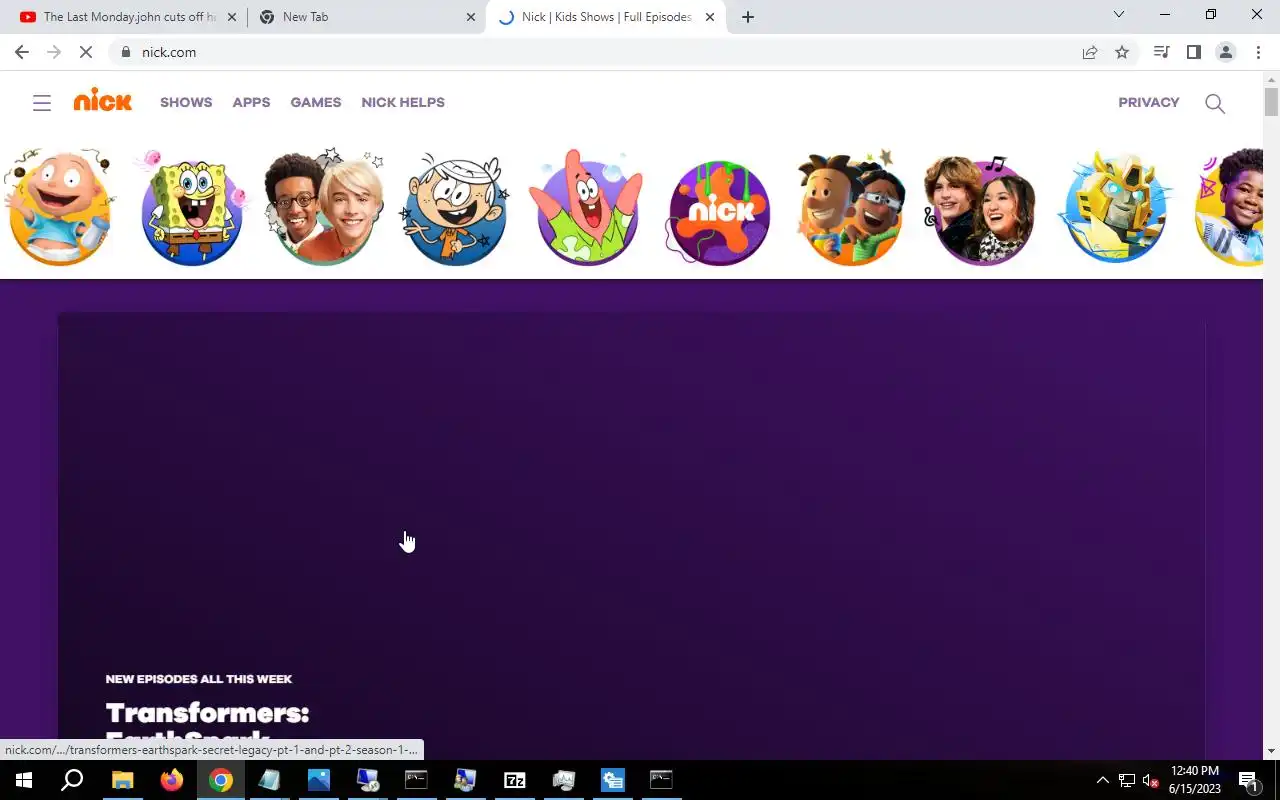This screenshot has height=800, width=1280.
Task: Open the media controls icon
Action: [x=1161, y=52]
